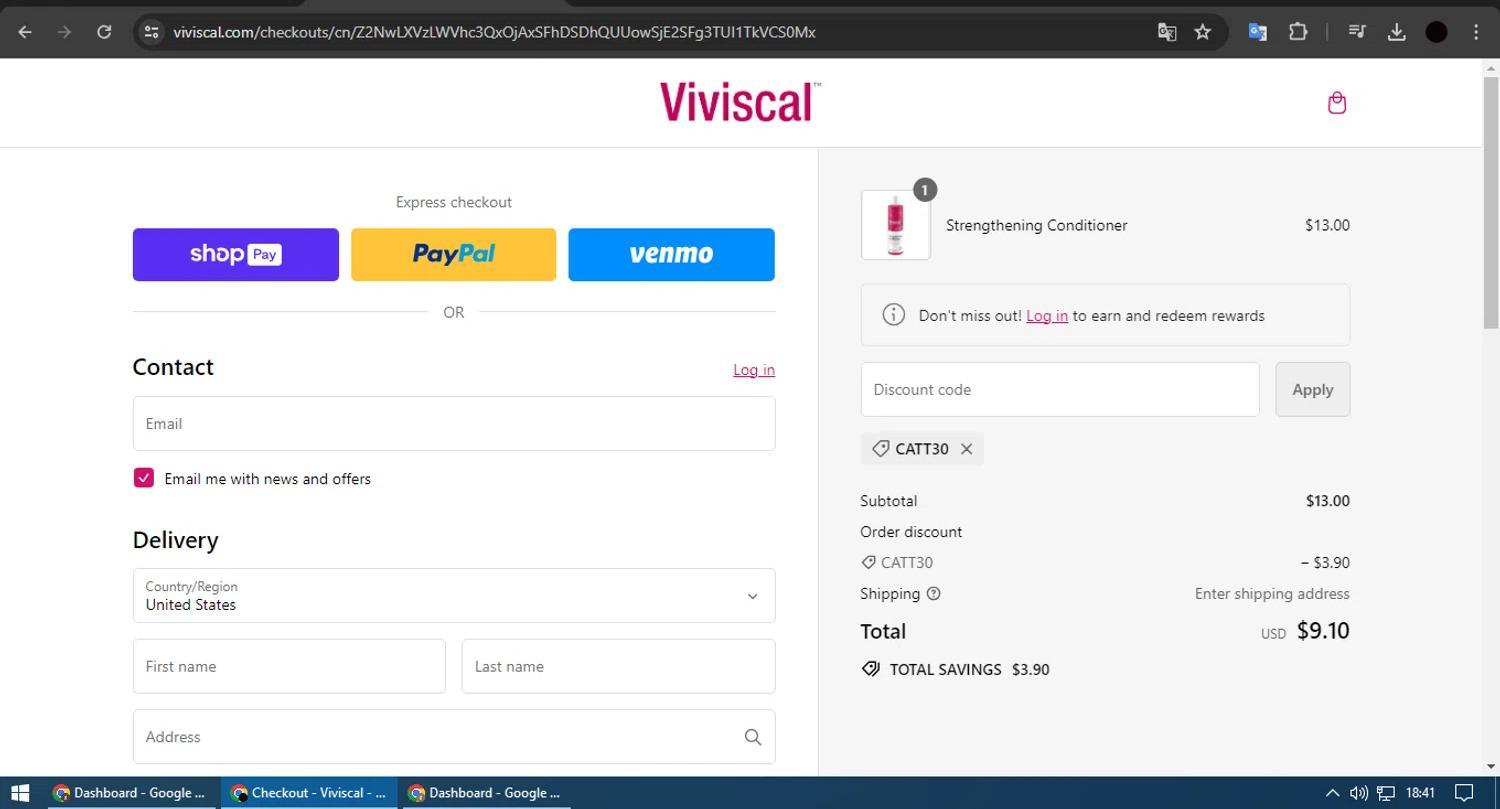
Task: Click the address search magnifier icon
Action: [753, 737]
